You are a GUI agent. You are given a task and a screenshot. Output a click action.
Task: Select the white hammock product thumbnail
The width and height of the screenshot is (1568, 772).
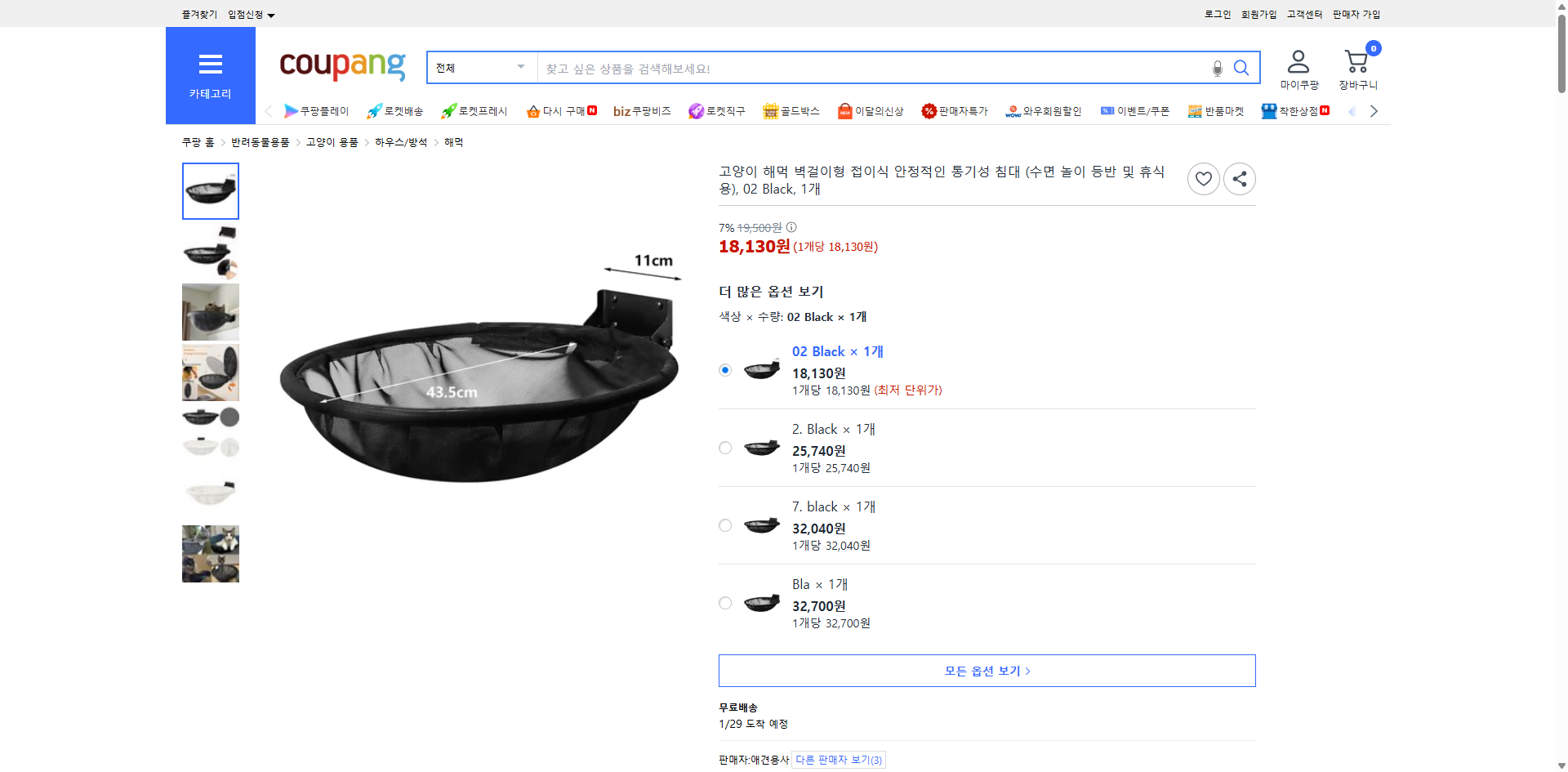(210, 491)
